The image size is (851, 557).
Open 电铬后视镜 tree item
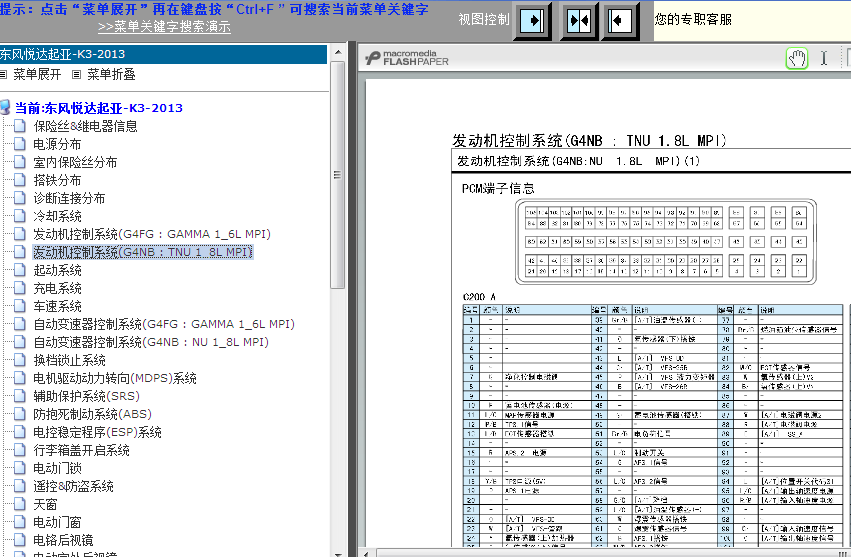[63, 540]
